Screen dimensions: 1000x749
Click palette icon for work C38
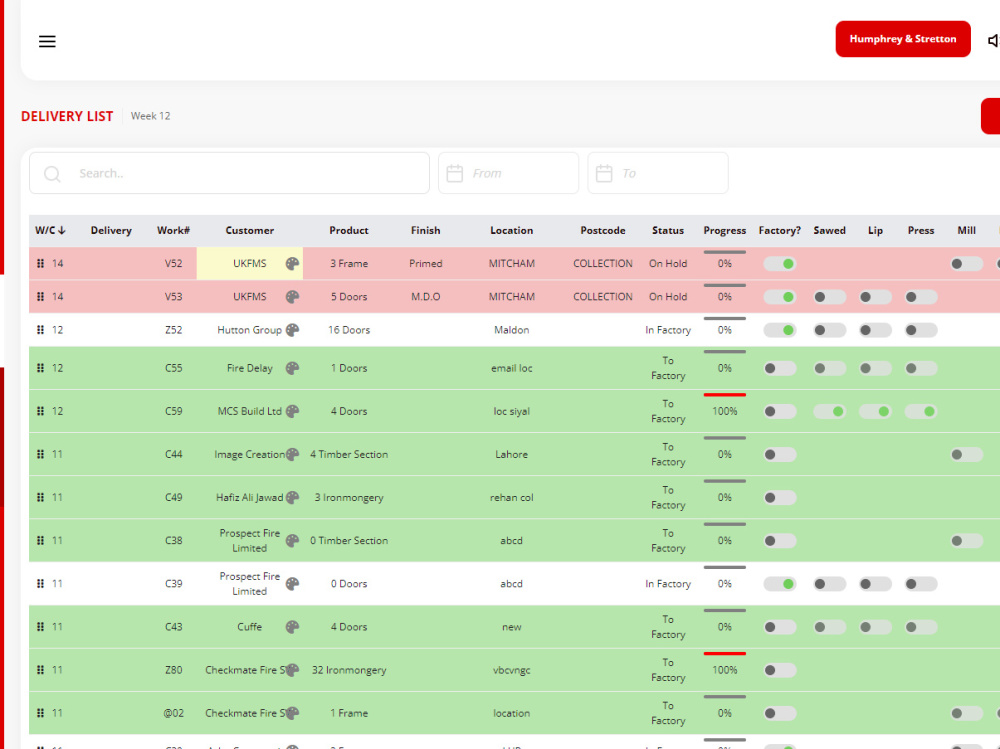point(292,540)
